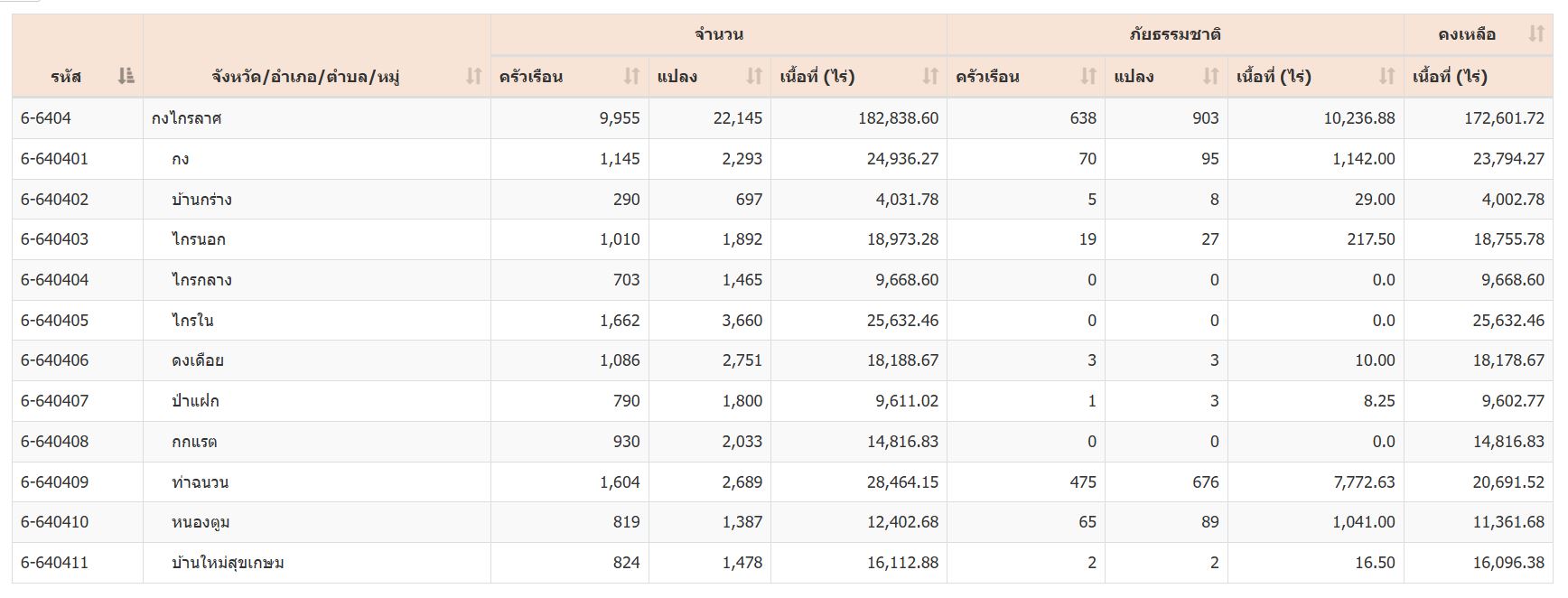Sort เนื้อที่ (ไร่) under จำนวน via arrow icon
This screenshot has height=598, width=1568.
point(930,77)
